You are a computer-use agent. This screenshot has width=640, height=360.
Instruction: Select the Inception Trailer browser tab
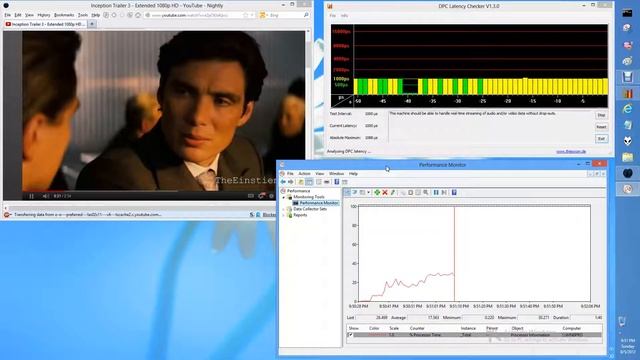click(x=46, y=24)
